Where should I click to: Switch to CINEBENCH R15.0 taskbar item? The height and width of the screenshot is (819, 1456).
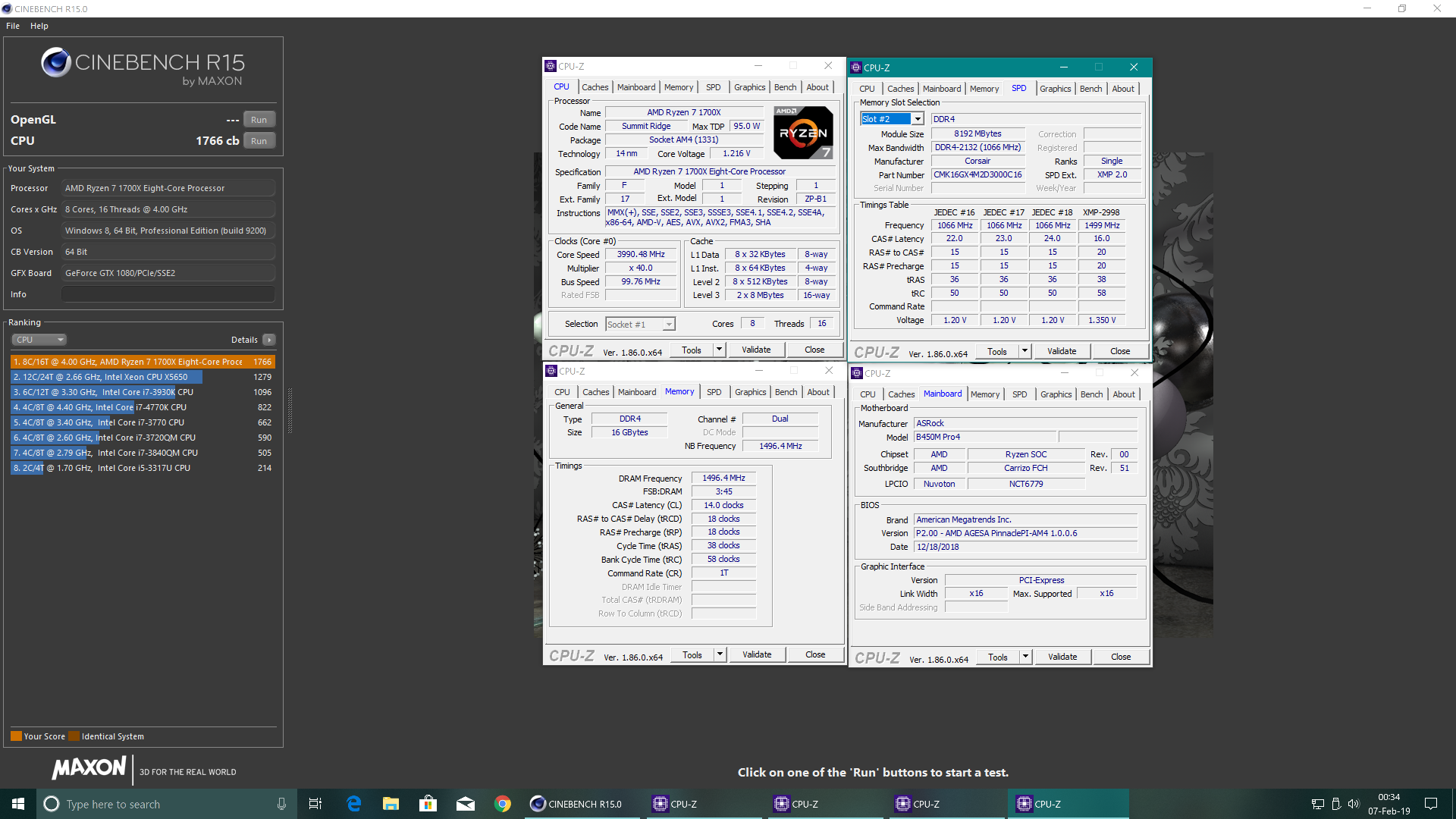(x=582, y=804)
